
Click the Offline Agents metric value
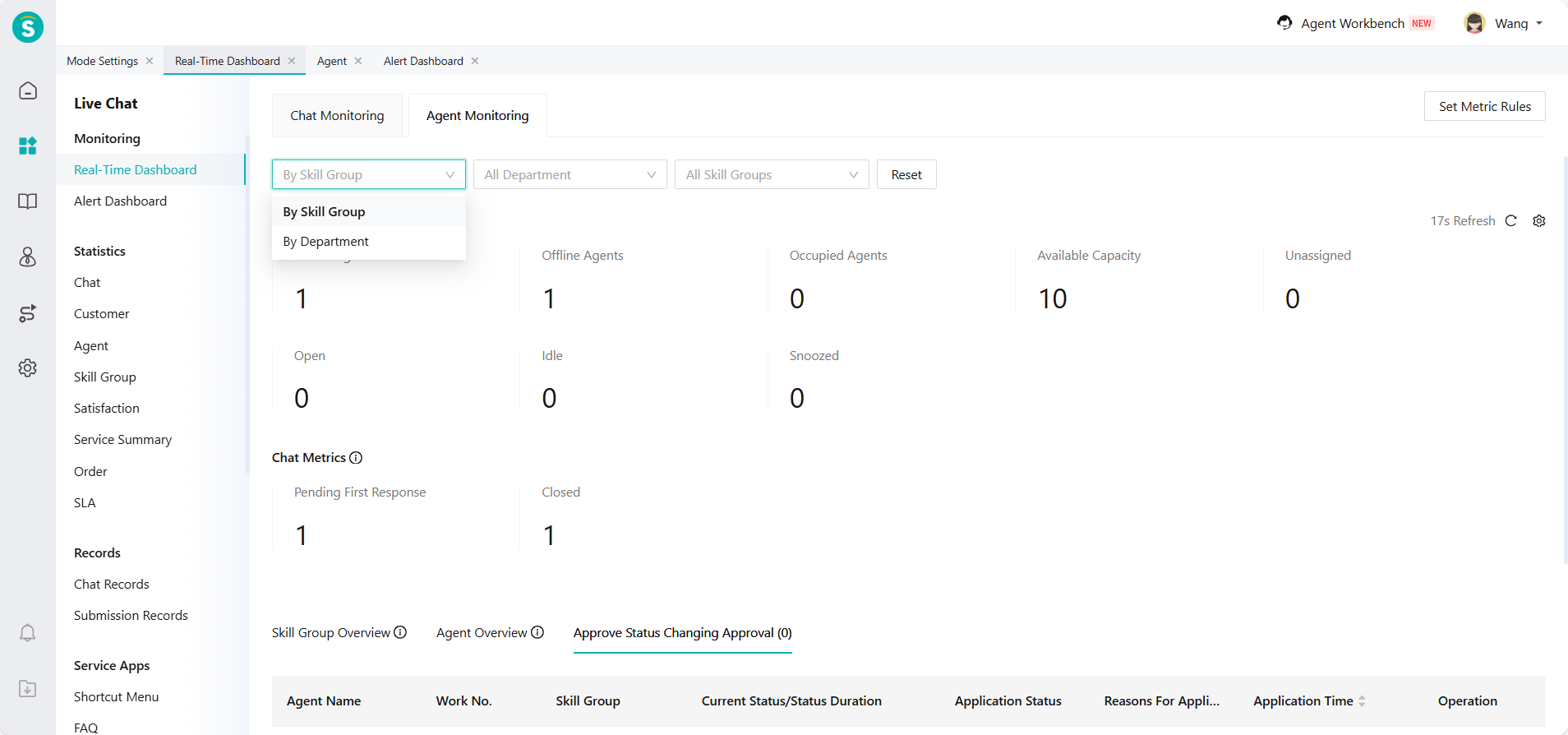(549, 298)
